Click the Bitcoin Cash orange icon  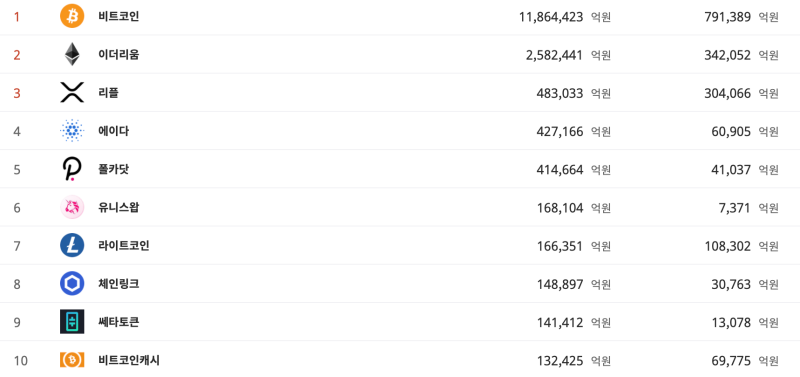[72, 361]
